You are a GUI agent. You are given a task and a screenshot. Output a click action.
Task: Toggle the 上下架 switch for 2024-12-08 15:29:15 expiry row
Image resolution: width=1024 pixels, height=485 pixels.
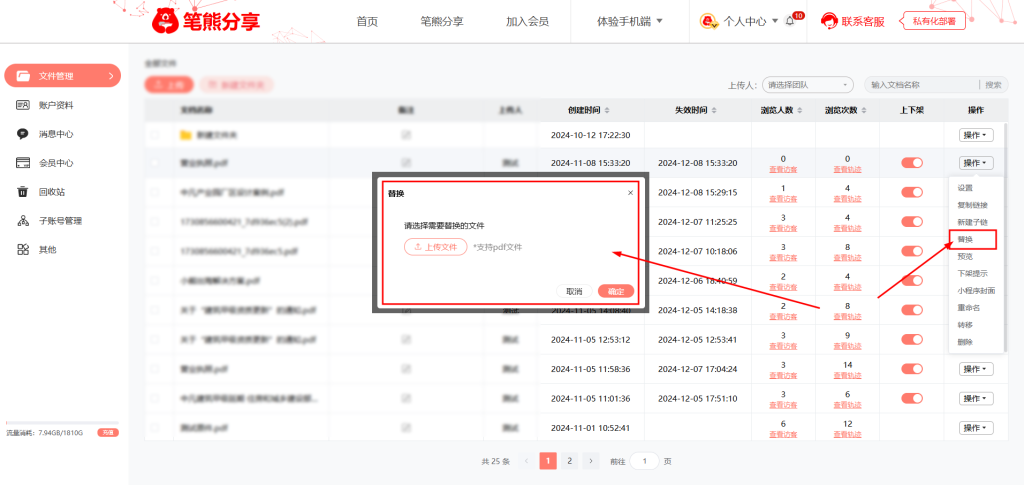pyautogui.click(x=911, y=192)
